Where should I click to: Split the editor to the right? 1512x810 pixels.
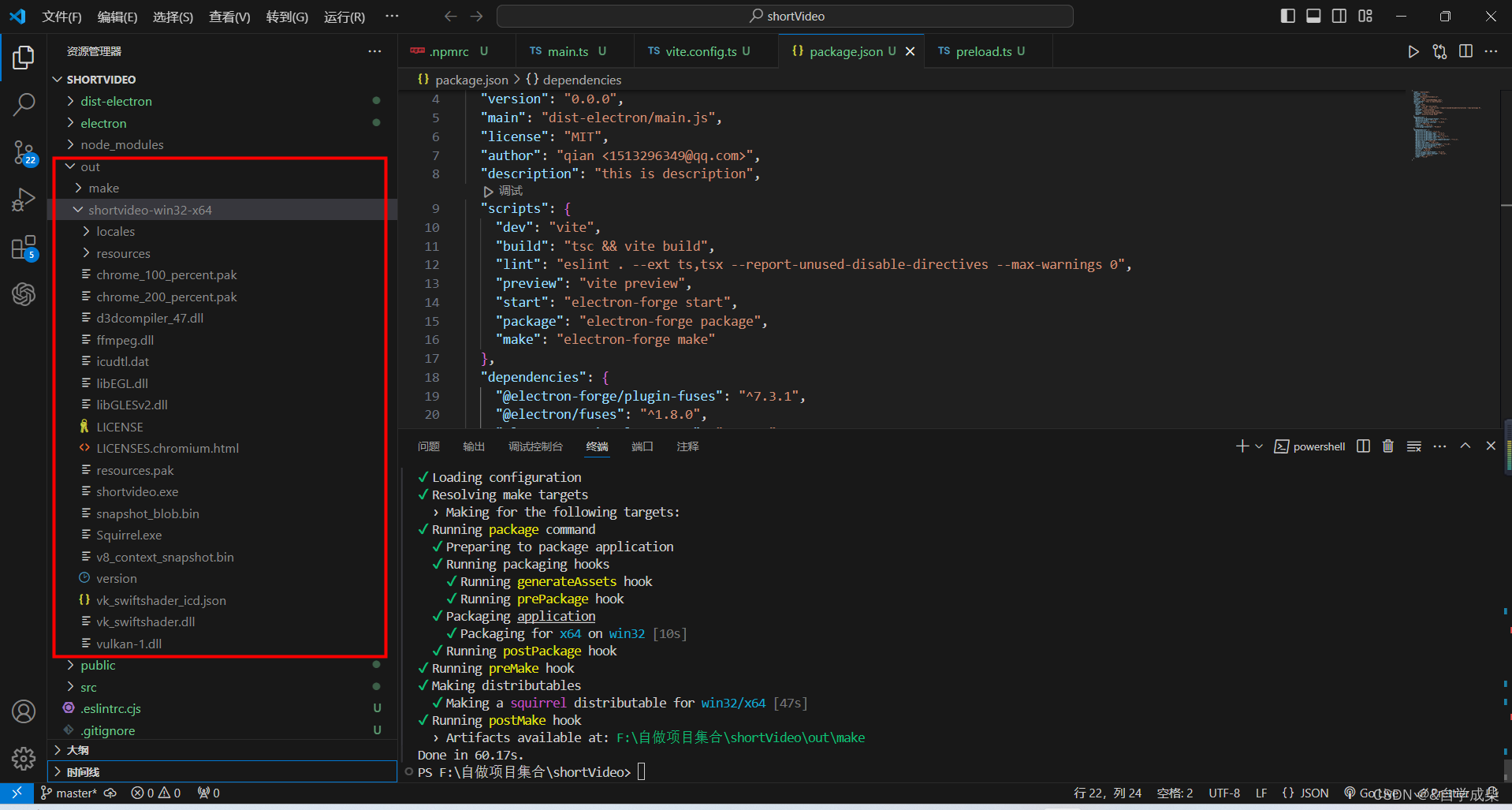click(x=1465, y=51)
